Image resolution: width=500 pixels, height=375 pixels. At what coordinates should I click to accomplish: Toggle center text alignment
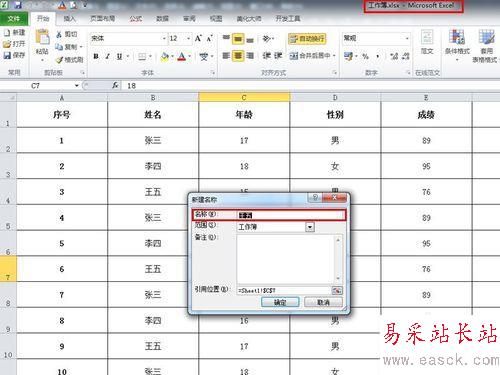pos(238,56)
